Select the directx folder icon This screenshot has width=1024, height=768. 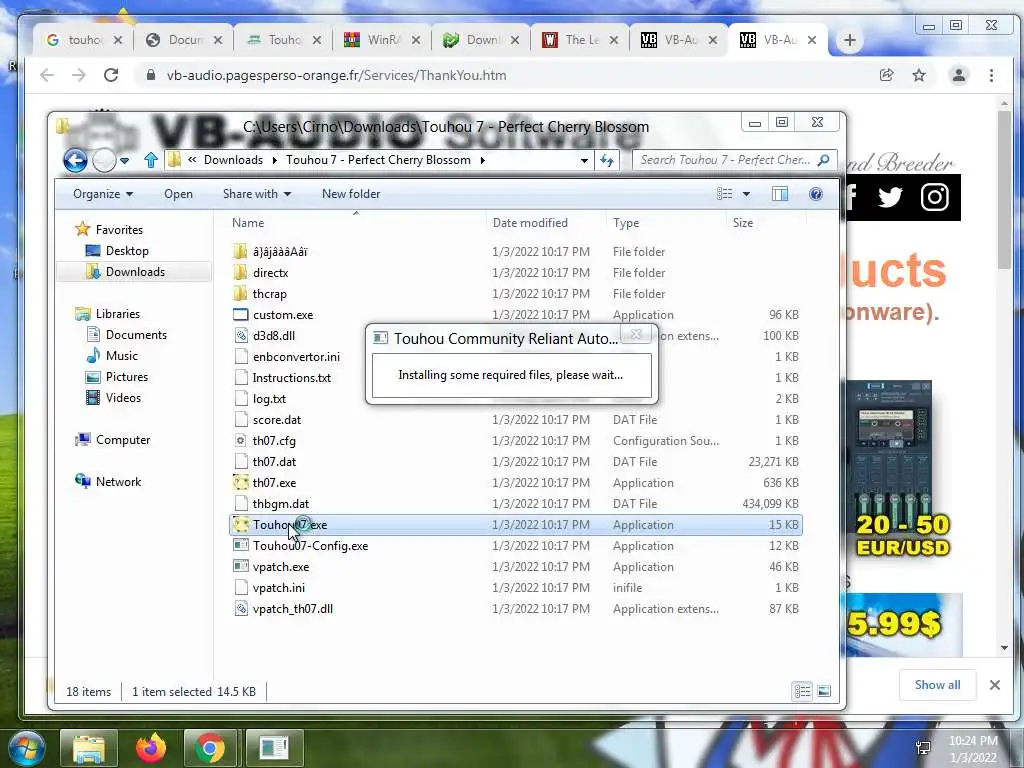click(240, 273)
